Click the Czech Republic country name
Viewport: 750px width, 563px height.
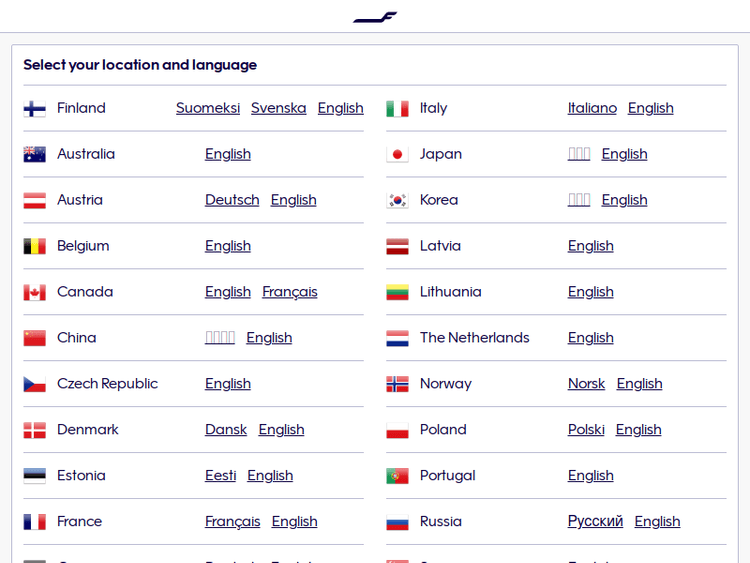tap(107, 384)
